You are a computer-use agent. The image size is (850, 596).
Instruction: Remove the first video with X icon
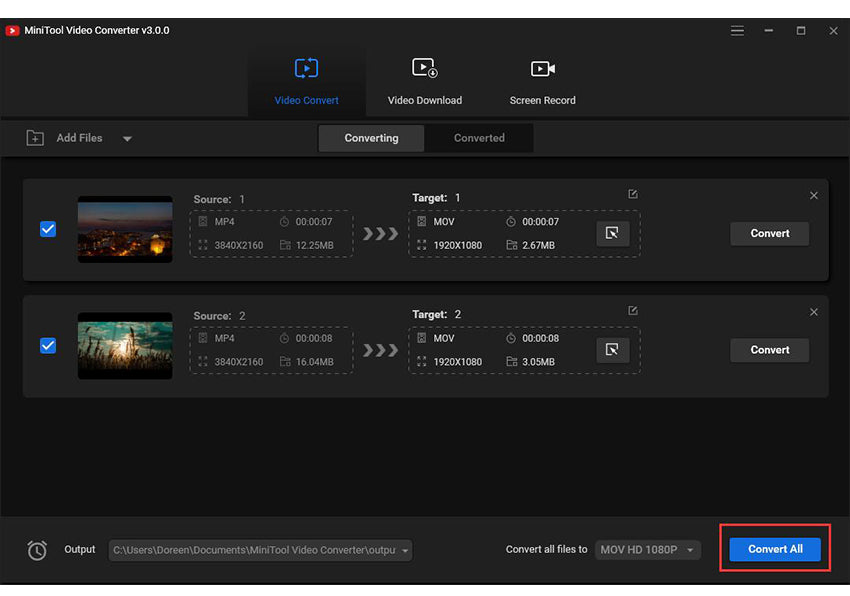[x=813, y=196]
